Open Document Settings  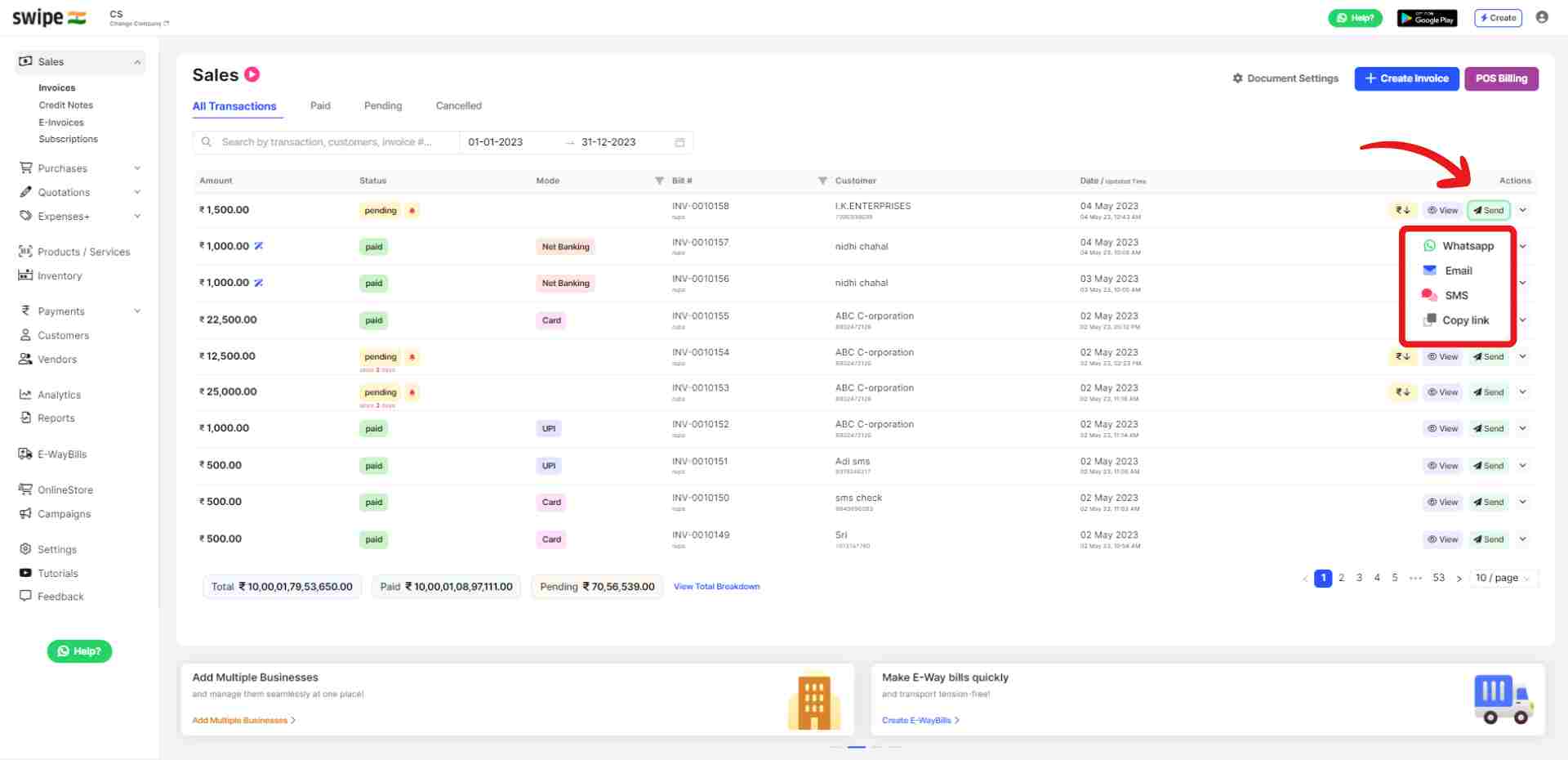pyautogui.click(x=1285, y=78)
